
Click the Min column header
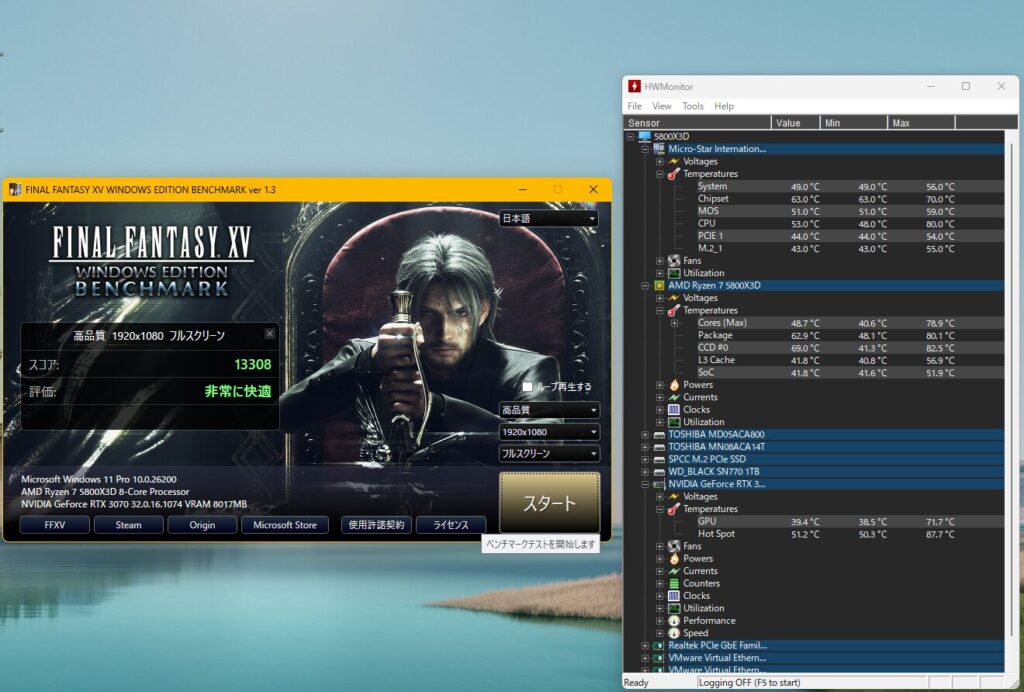coord(853,123)
